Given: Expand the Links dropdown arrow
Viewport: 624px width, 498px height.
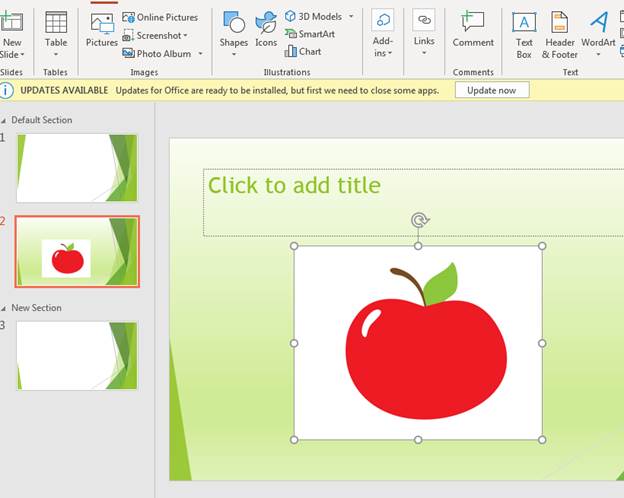Looking at the screenshot, I should point(424,53).
